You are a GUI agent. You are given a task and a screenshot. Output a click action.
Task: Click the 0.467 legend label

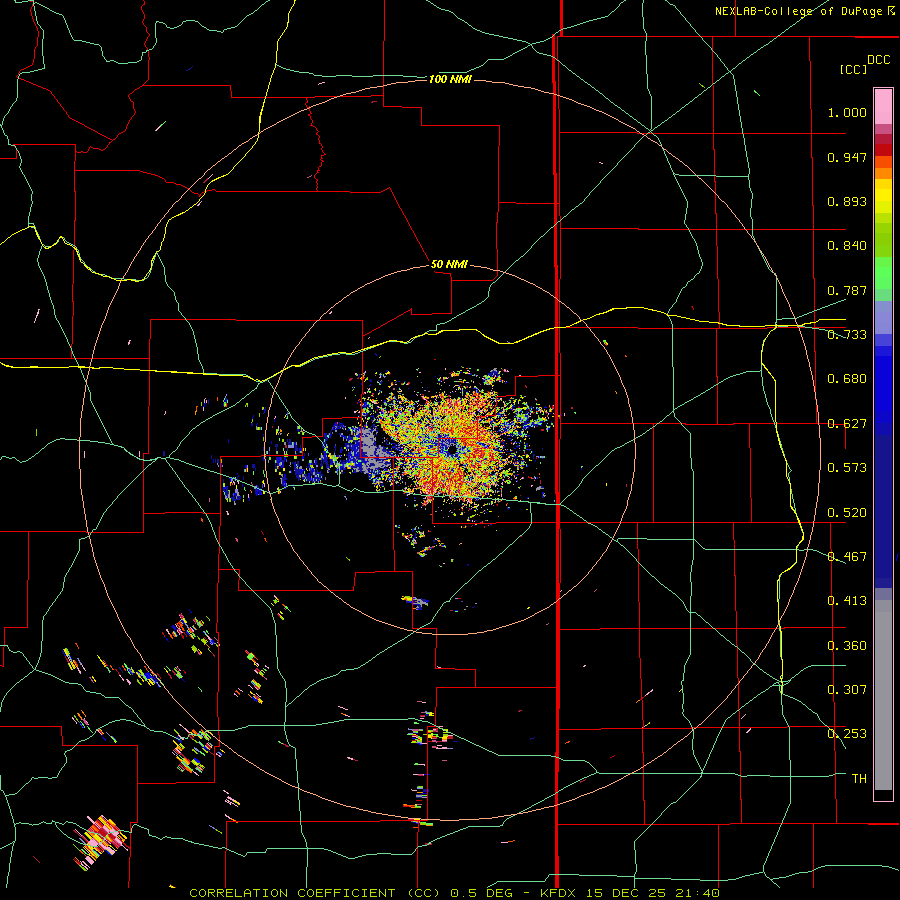pyautogui.click(x=847, y=557)
